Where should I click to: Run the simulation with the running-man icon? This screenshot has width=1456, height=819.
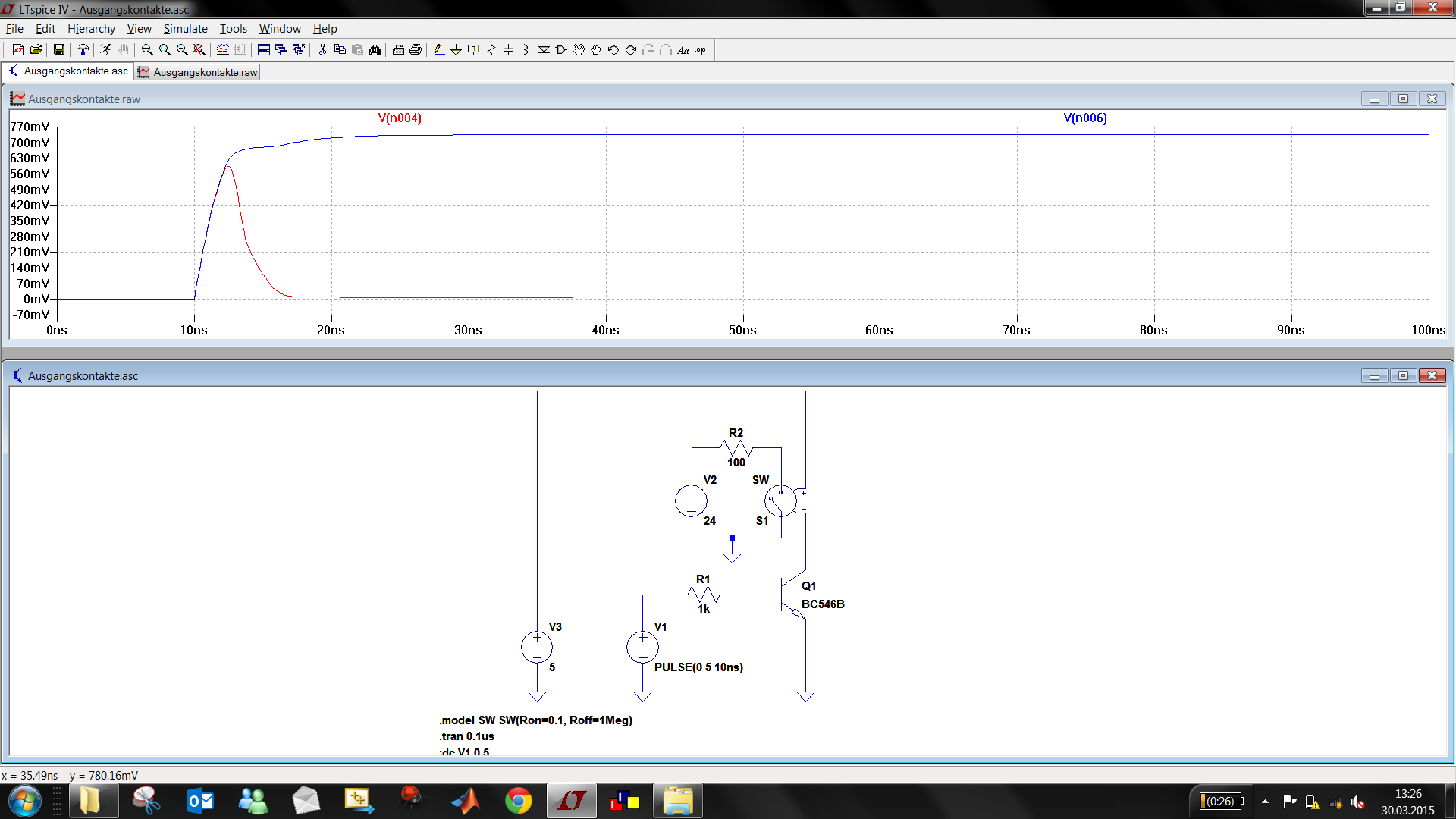point(106,50)
